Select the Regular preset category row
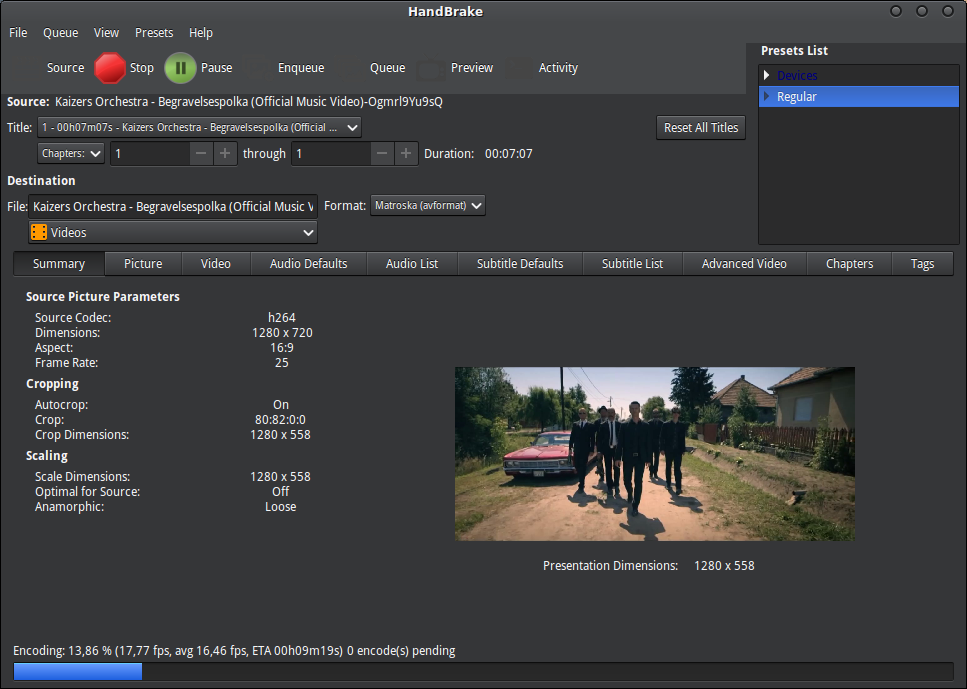Viewport: 967px width, 689px height. click(x=859, y=96)
